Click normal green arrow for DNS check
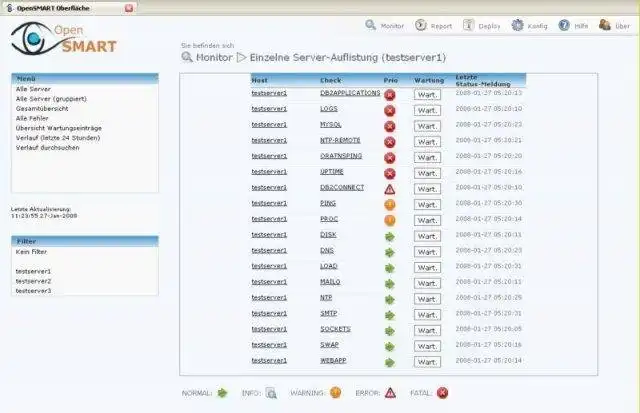 (x=390, y=252)
